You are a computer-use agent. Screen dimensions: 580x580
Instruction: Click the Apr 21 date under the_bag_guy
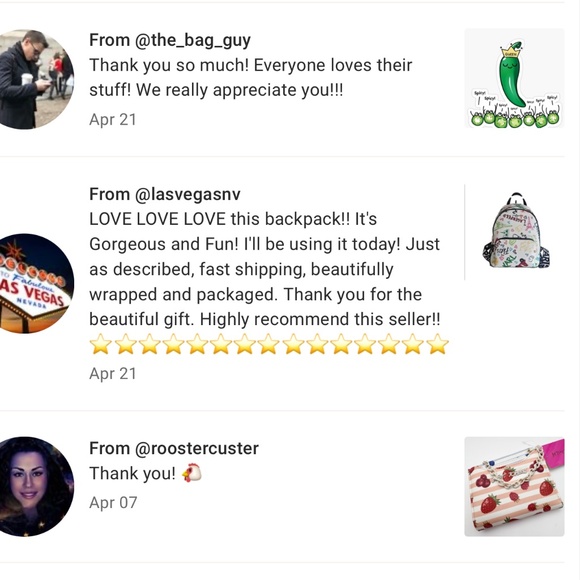(113, 119)
